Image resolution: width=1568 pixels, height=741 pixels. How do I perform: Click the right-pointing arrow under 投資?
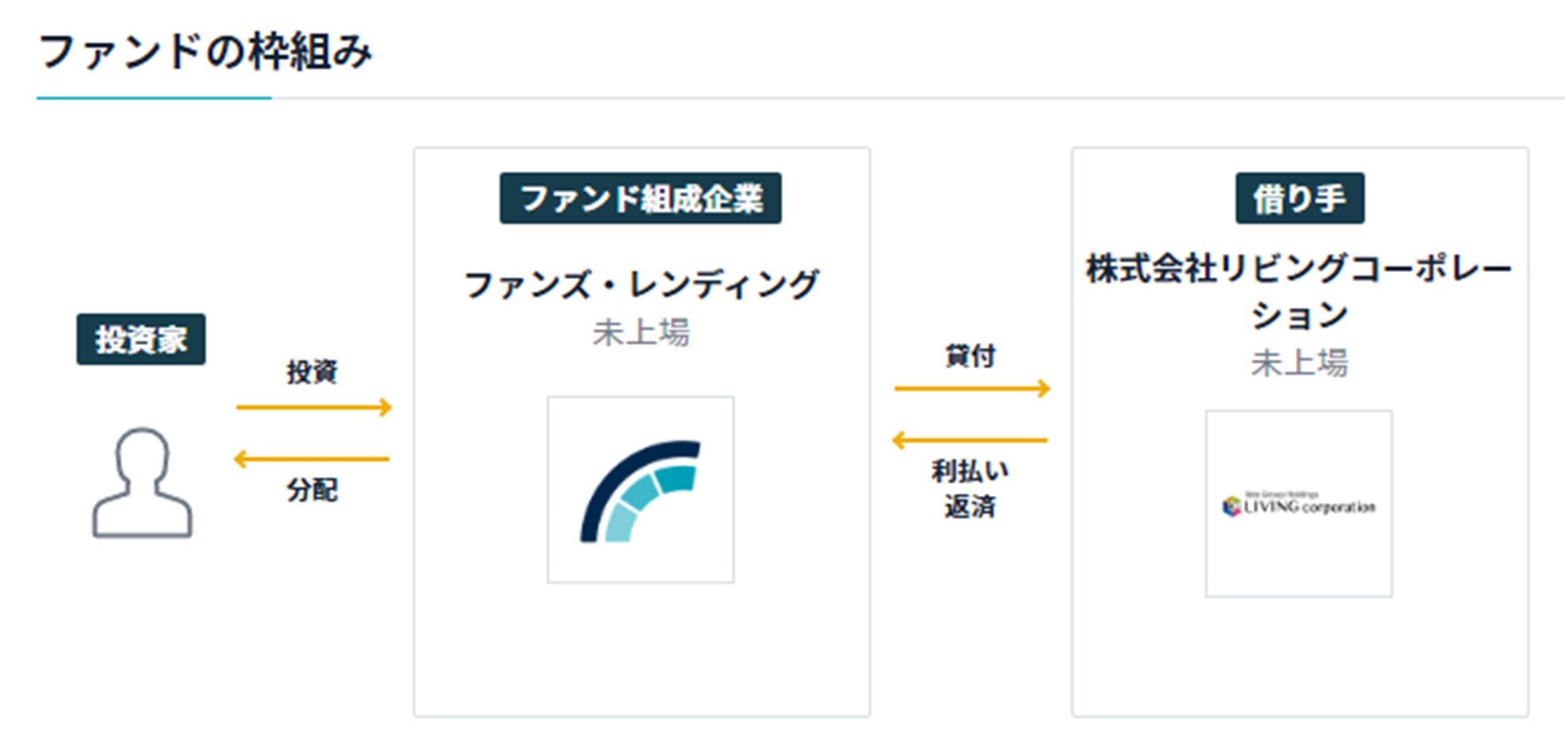click(314, 407)
